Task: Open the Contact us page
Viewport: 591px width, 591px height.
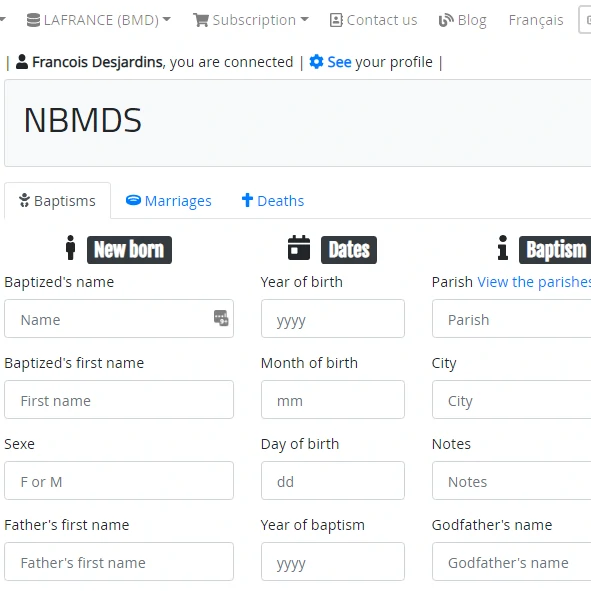Action: pyautogui.click(x=373, y=20)
